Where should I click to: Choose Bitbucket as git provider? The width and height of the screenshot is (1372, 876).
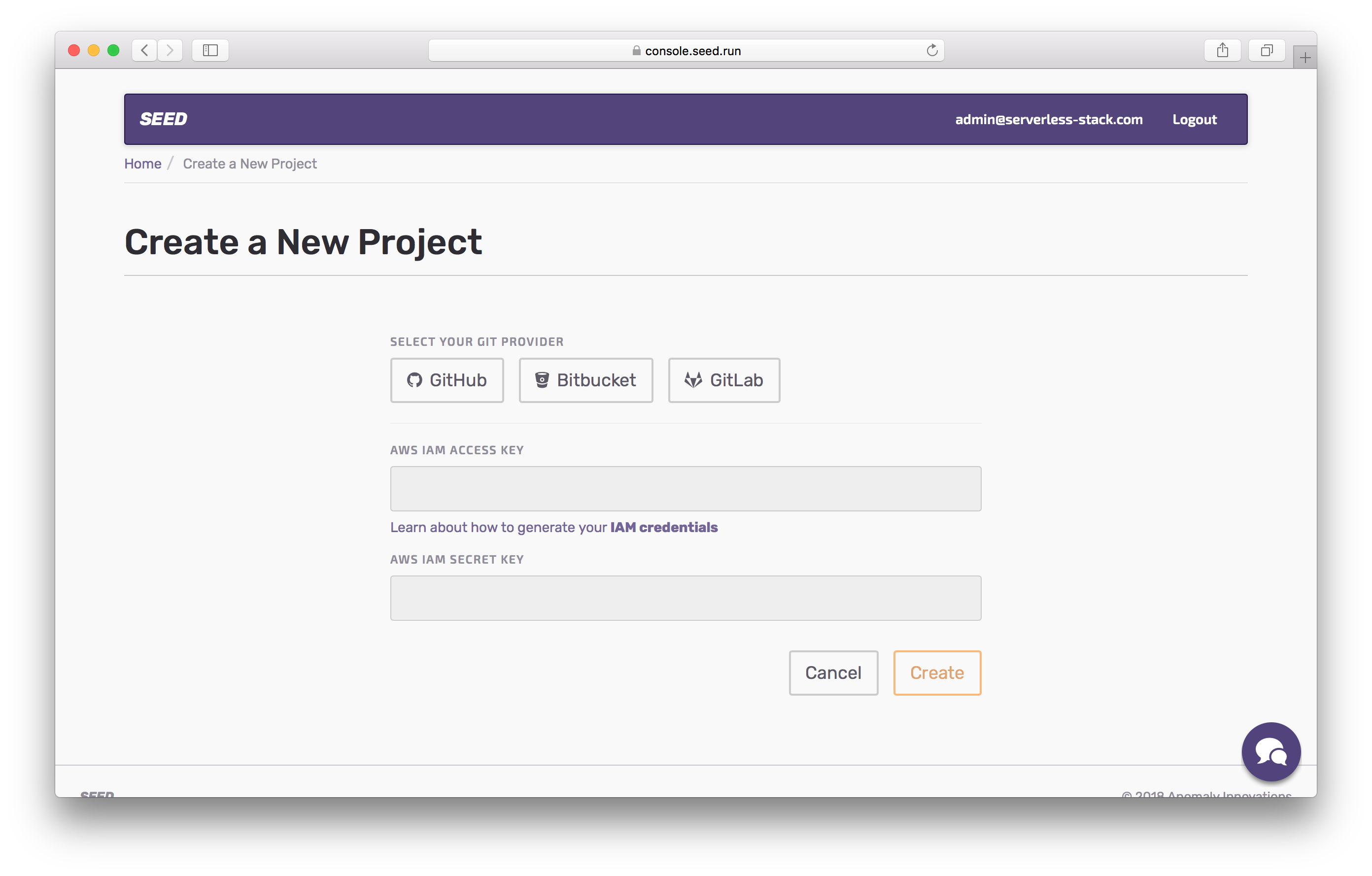pos(585,380)
